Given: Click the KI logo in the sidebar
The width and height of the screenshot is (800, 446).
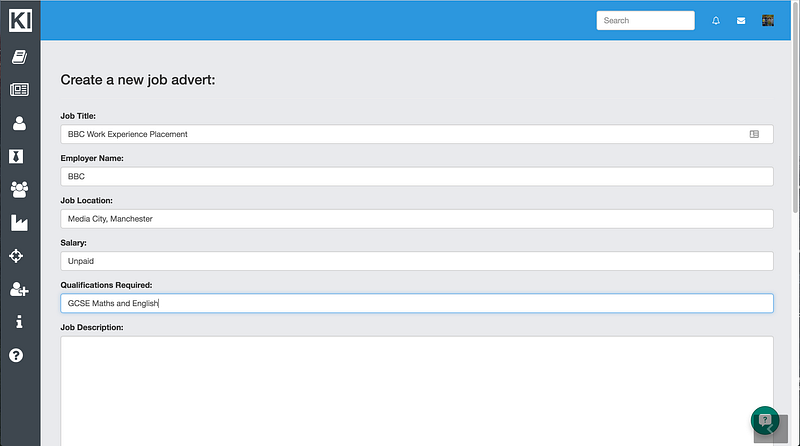Looking at the screenshot, I should 20,20.
